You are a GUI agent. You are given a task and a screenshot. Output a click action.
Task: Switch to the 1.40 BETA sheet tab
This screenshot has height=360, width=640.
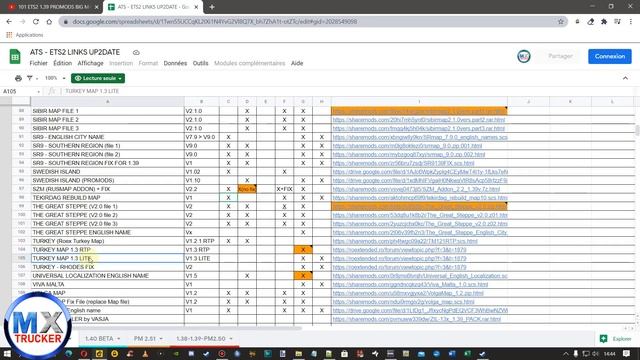tap(99, 339)
